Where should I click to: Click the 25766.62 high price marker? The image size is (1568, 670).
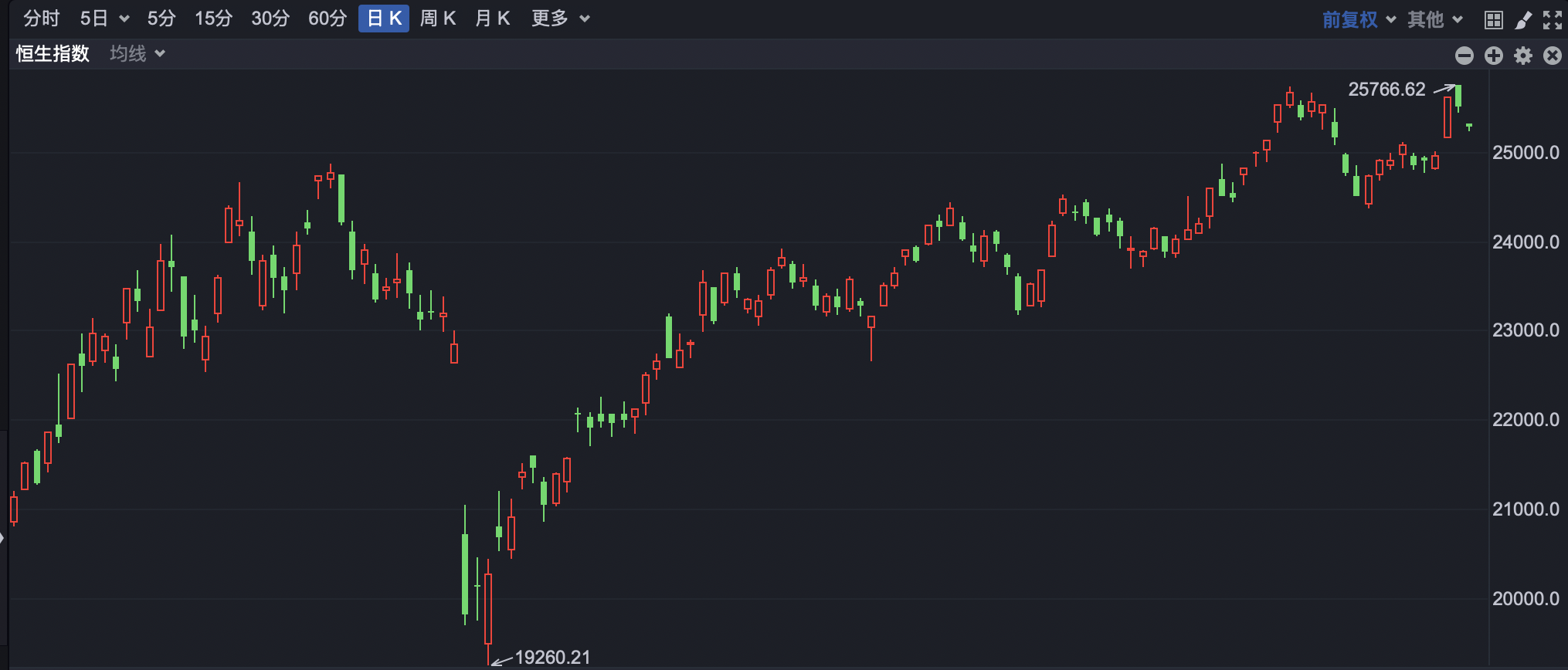1386,90
